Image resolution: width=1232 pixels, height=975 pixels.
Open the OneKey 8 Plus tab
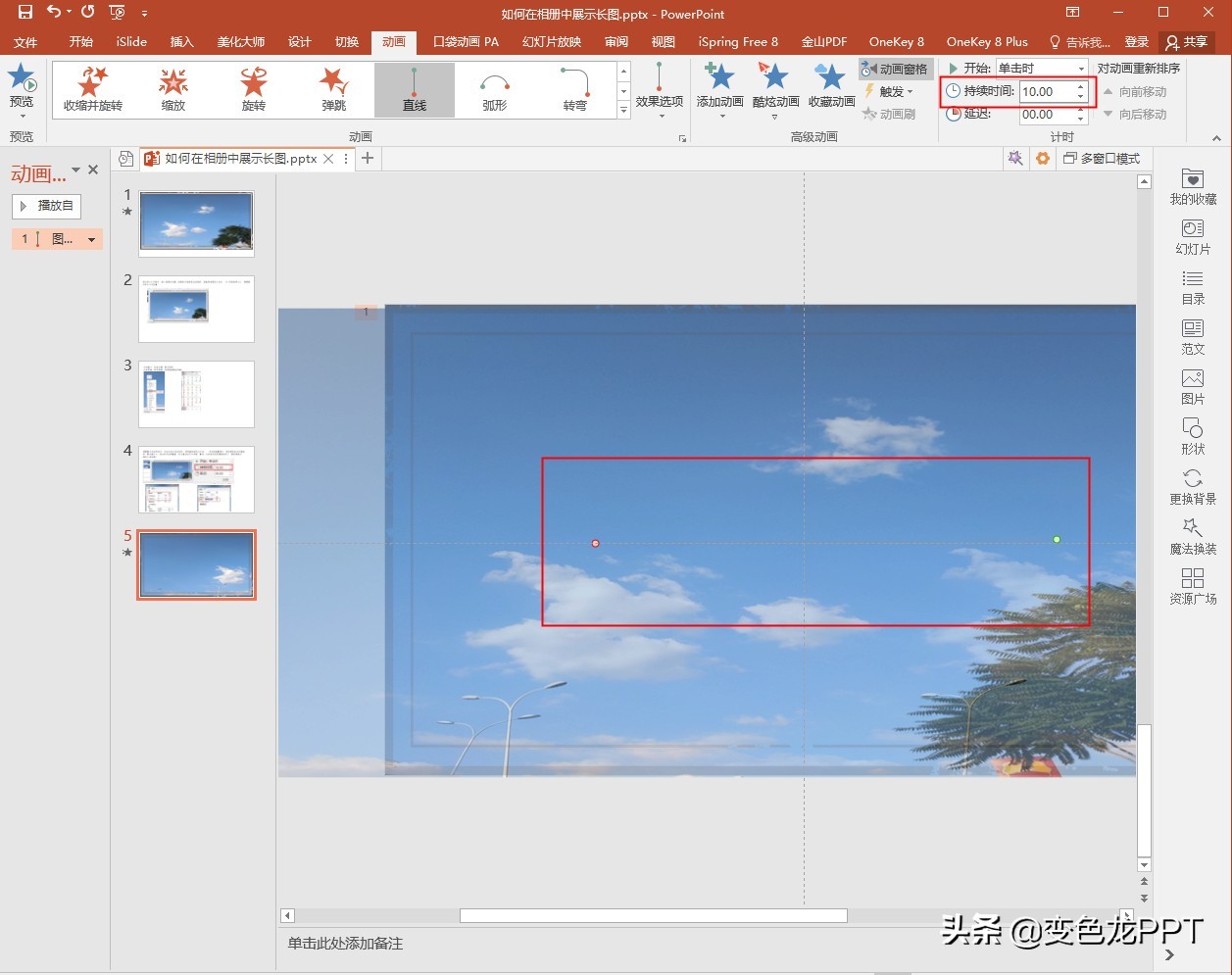point(987,42)
